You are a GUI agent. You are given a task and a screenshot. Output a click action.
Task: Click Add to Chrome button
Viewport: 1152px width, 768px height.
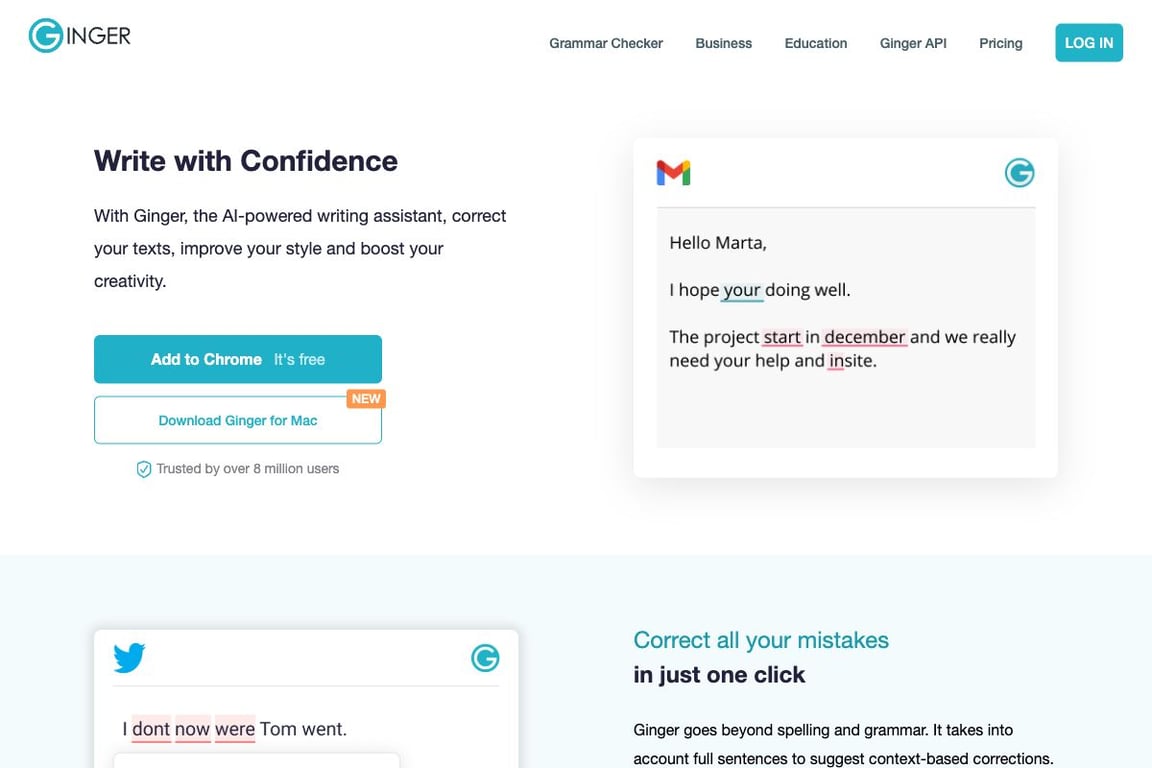tap(238, 359)
